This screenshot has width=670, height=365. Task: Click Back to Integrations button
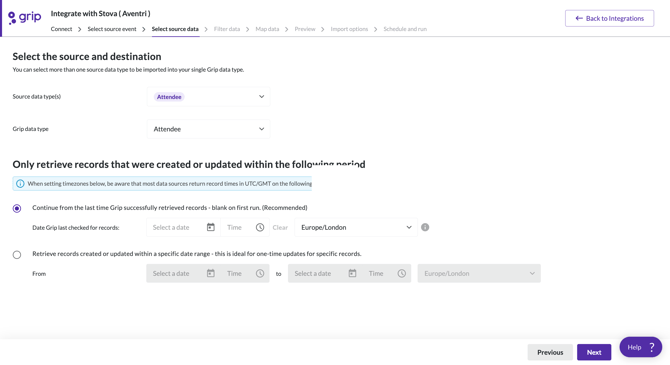pyautogui.click(x=609, y=18)
